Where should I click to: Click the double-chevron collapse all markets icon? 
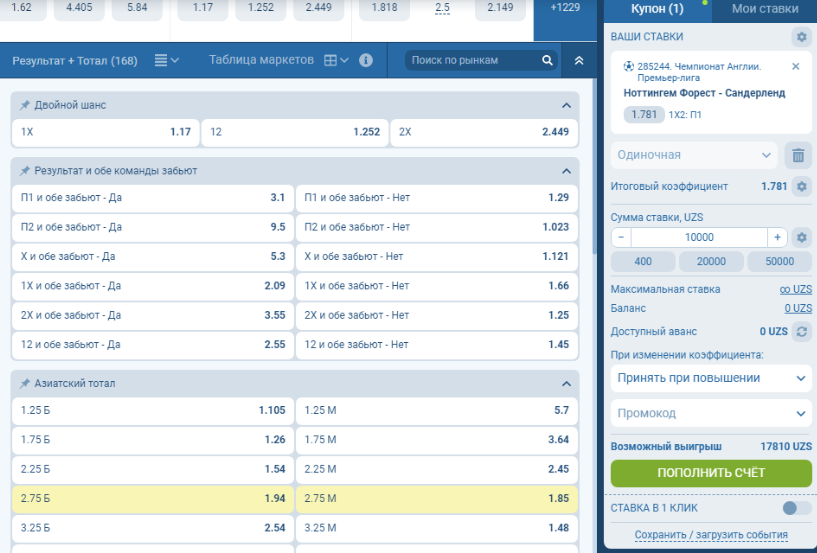pos(579,61)
